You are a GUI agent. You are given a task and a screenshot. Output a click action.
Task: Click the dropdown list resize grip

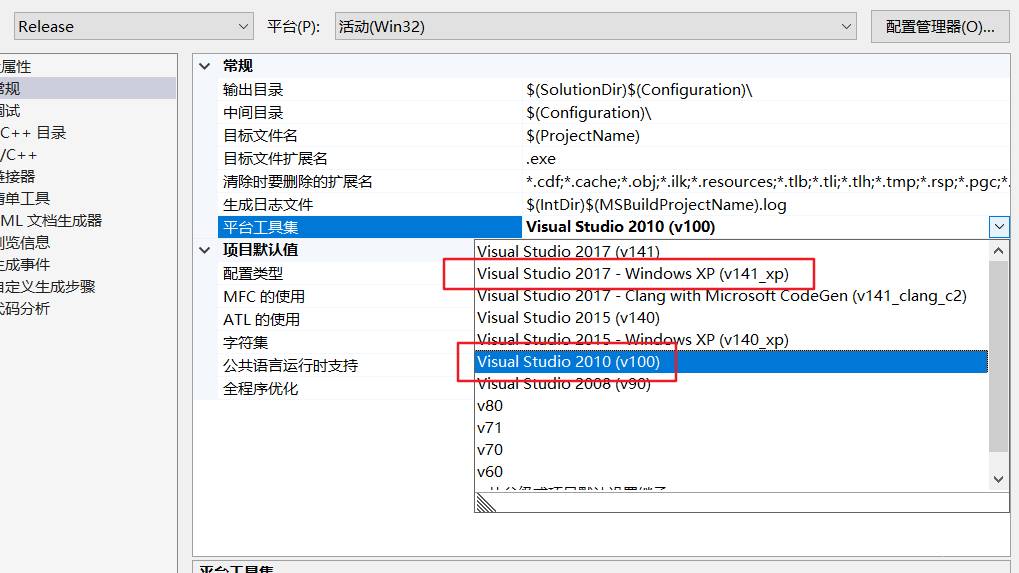pos(486,503)
